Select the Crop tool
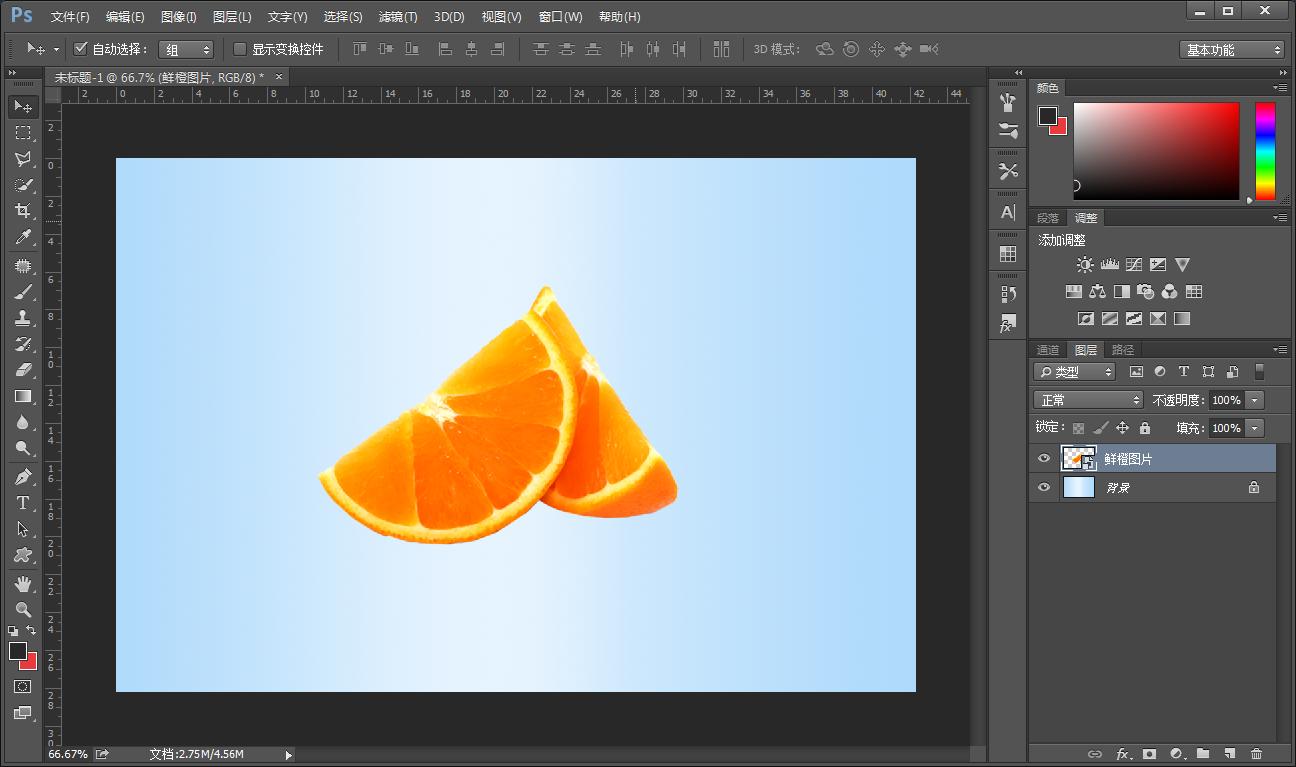The width and height of the screenshot is (1296, 767). tap(22, 210)
